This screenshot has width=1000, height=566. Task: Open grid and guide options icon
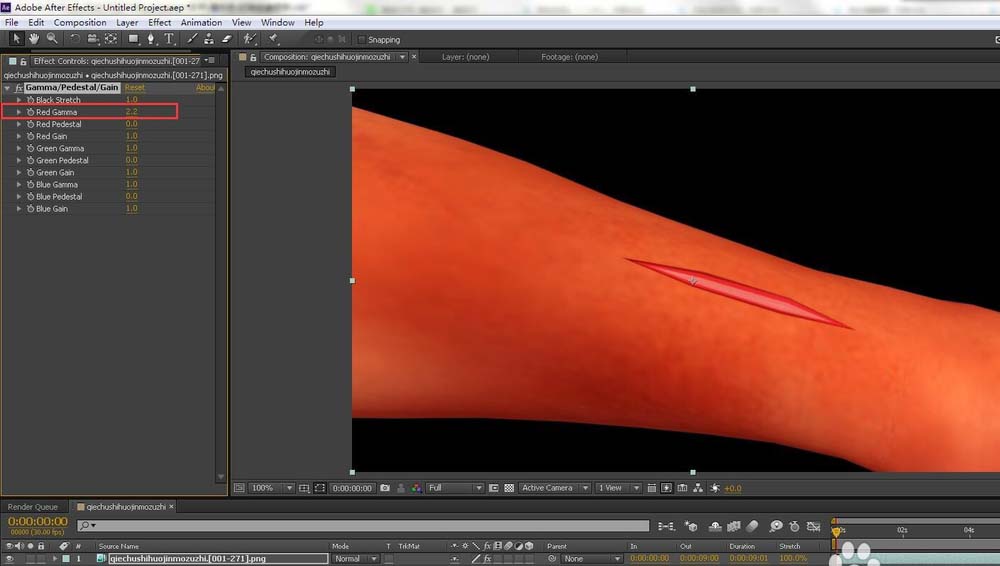coord(304,488)
